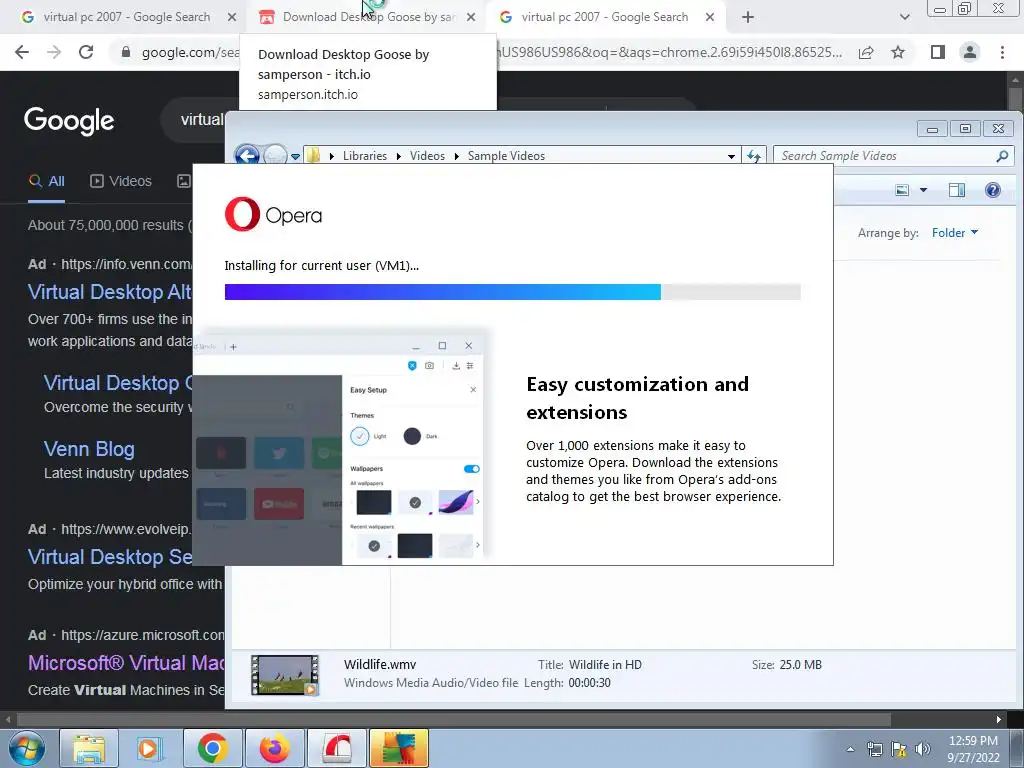The width and height of the screenshot is (1024, 768).
Task: Switch to Download Desktop Goose tab
Action: point(368,17)
